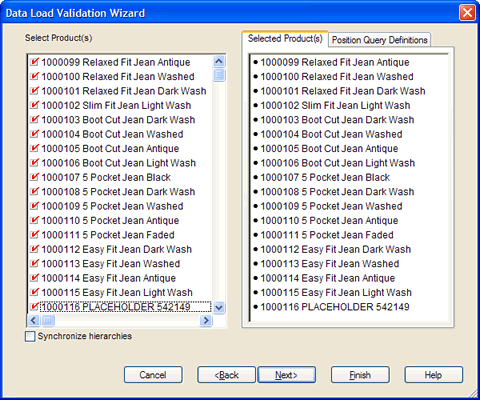
Task: Select 1000104 Boot Cut Jean Washed in Selected Products
Action: coord(328,134)
